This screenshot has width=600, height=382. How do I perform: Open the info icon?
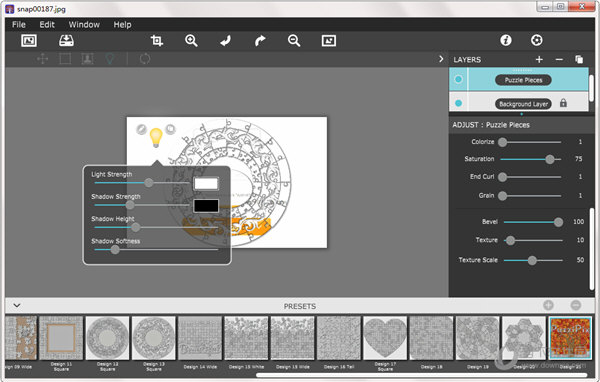[x=506, y=40]
